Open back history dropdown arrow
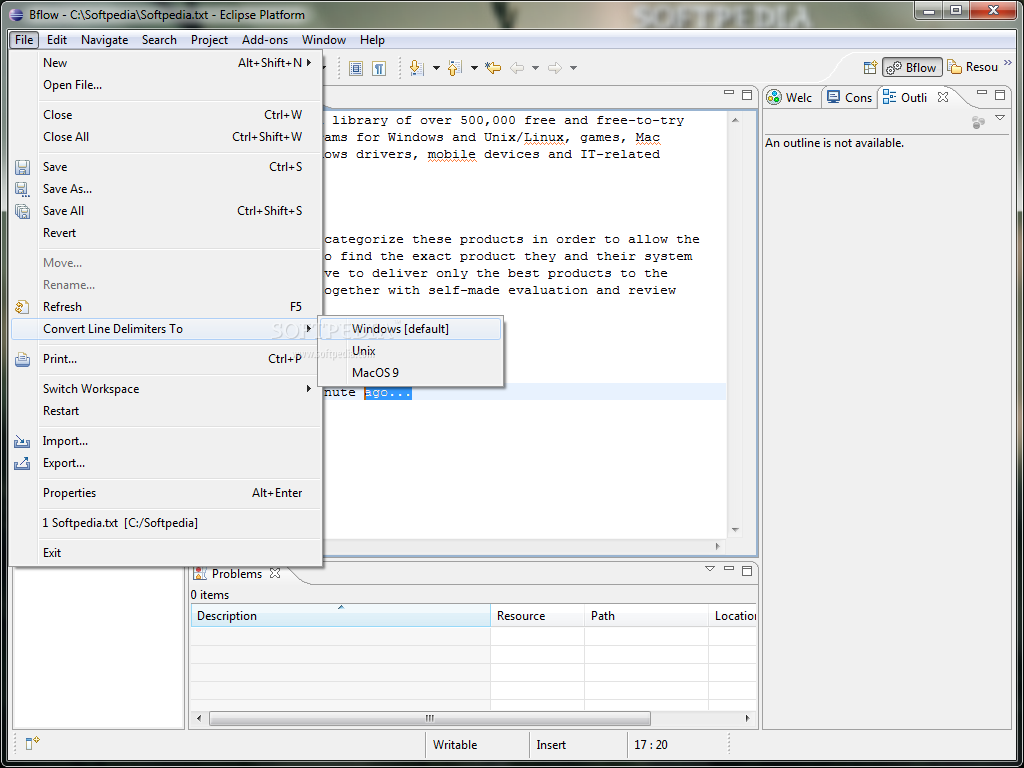Screen dimensions: 1024x768 tap(536, 68)
